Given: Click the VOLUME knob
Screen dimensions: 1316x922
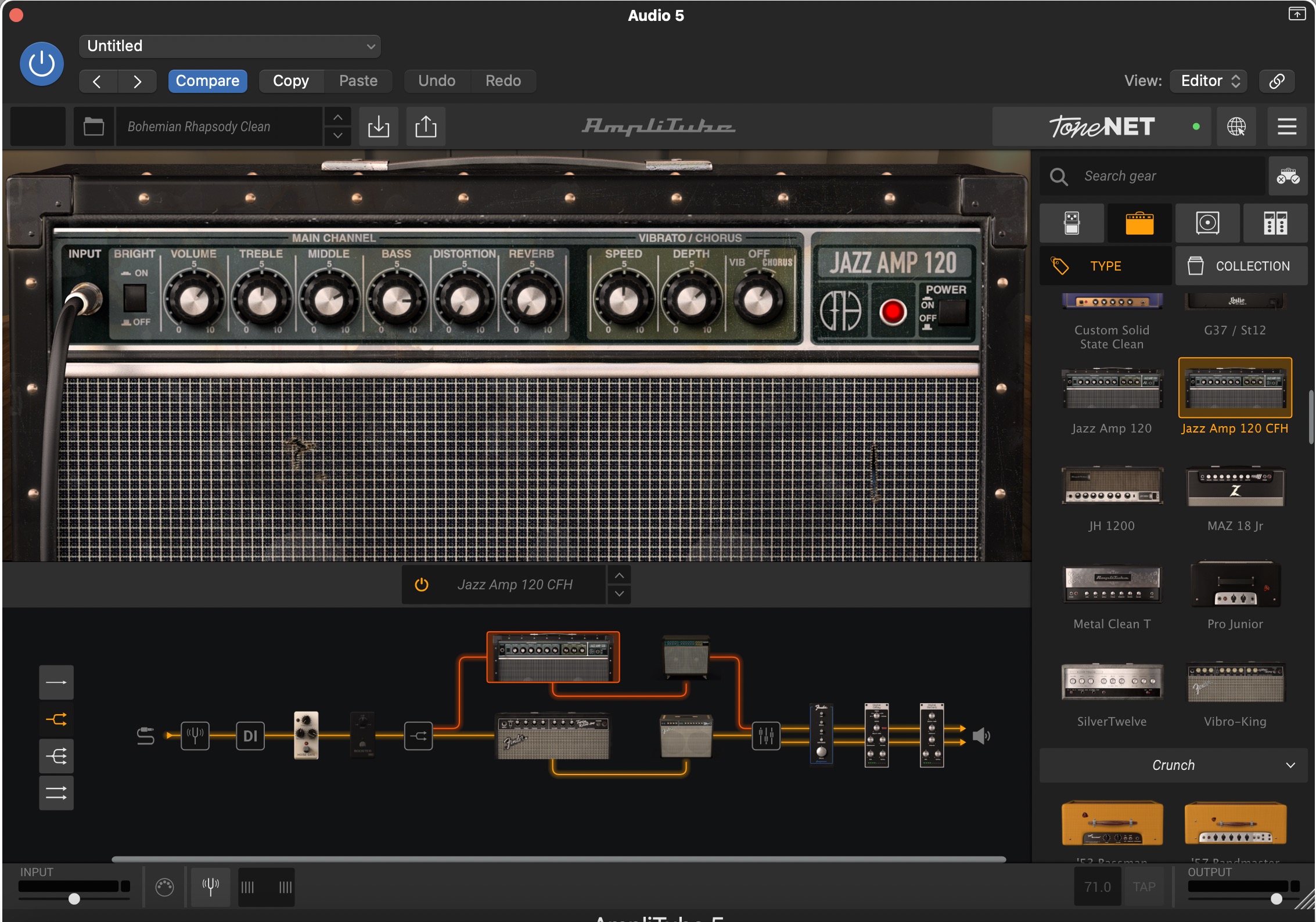Looking at the screenshot, I should 194,300.
